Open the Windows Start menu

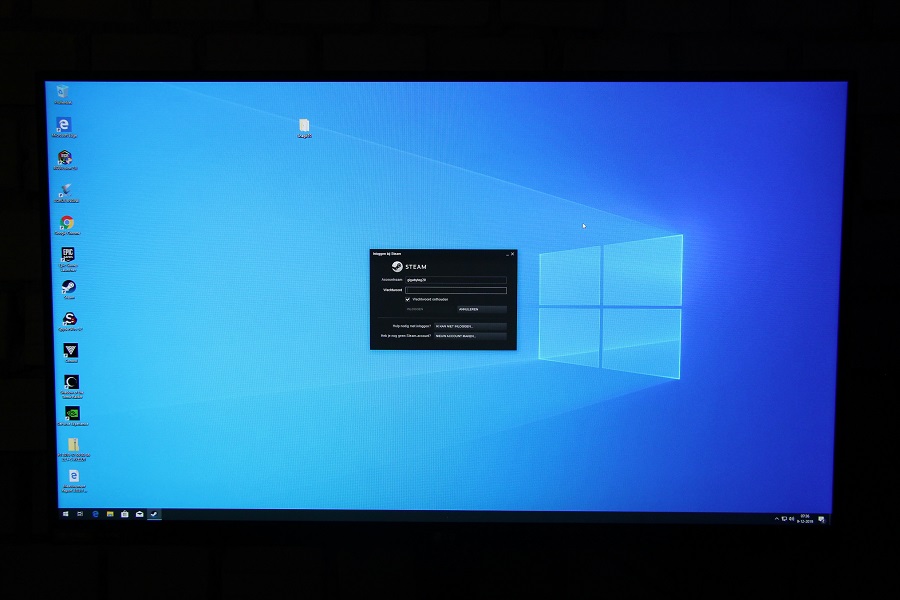pos(66,514)
